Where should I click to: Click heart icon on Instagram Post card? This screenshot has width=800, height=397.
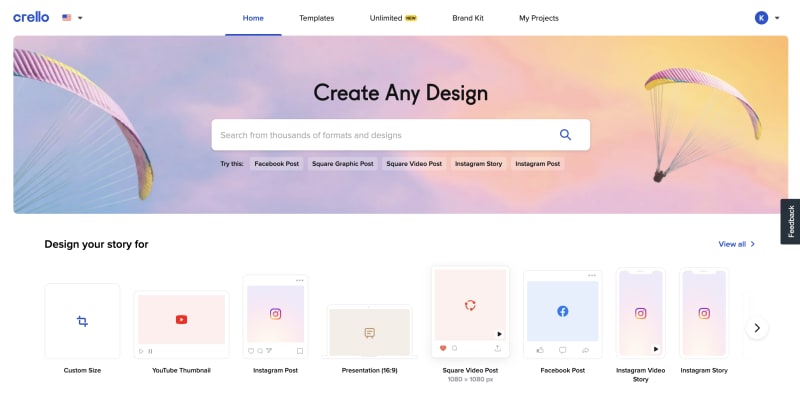[x=251, y=351]
